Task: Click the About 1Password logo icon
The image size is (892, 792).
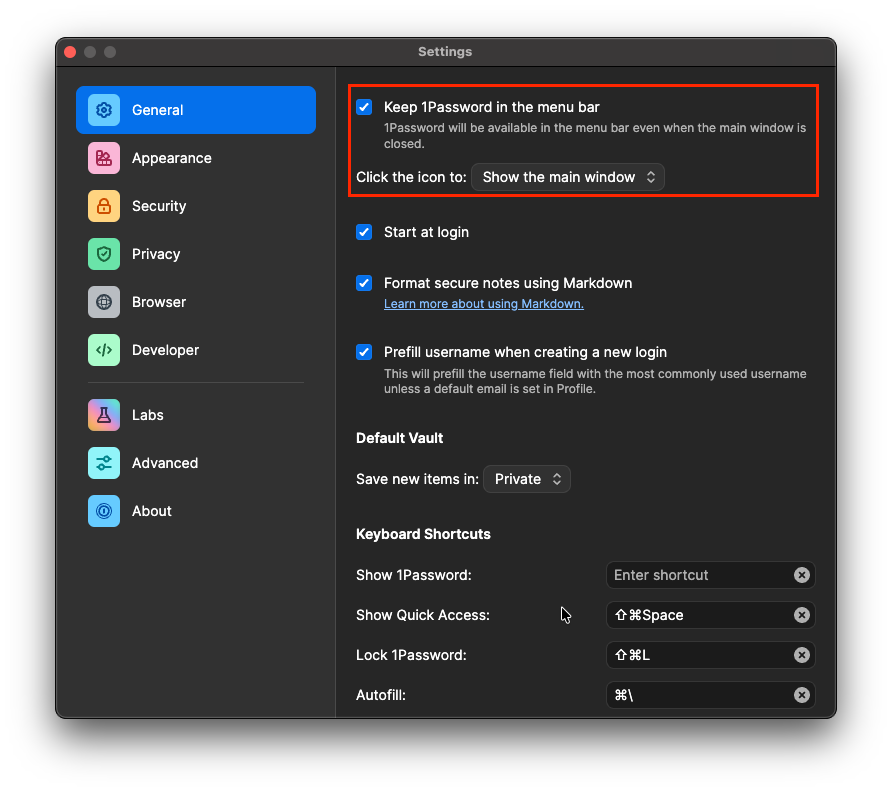Action: tap(104, 511)
